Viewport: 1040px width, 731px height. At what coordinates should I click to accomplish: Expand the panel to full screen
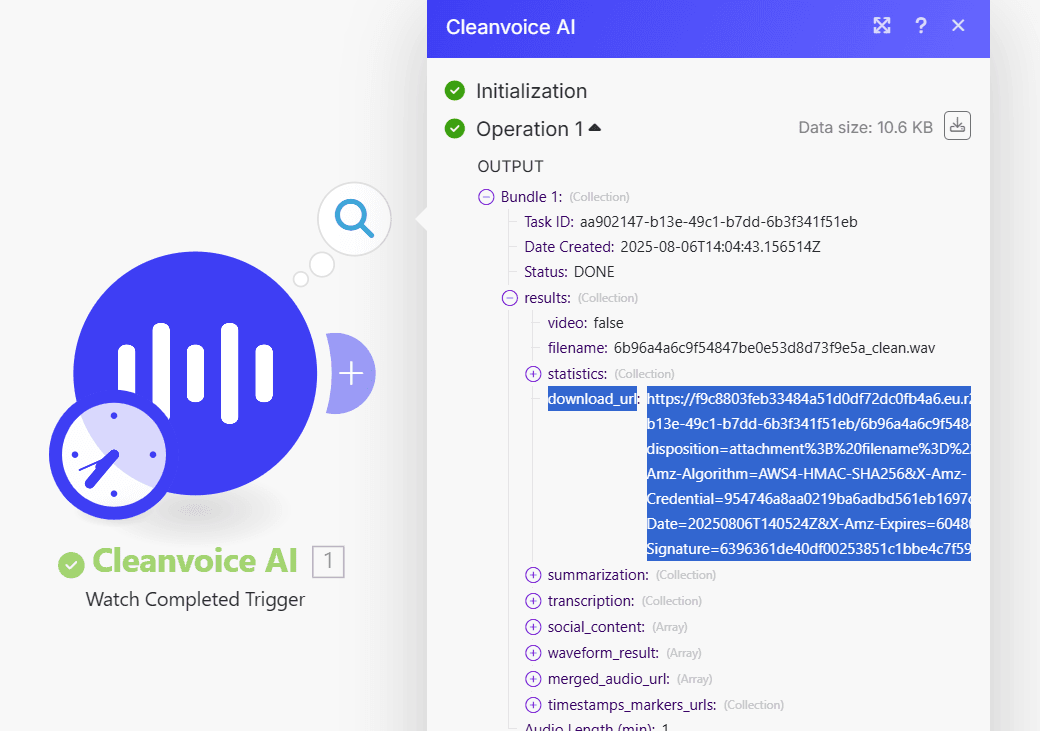click(882, 26)
